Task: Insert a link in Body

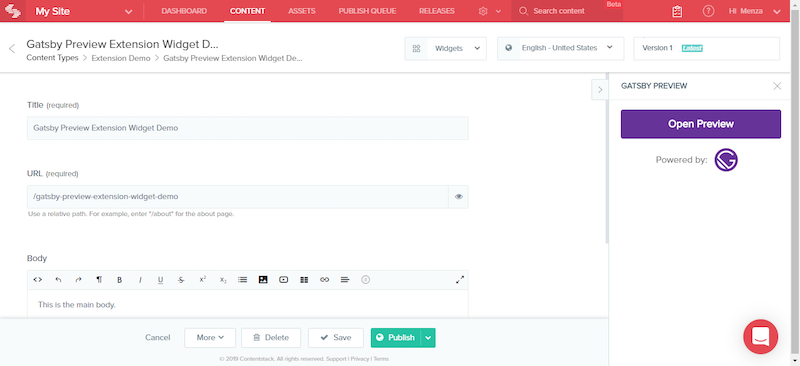Action: tap(324, 280)
